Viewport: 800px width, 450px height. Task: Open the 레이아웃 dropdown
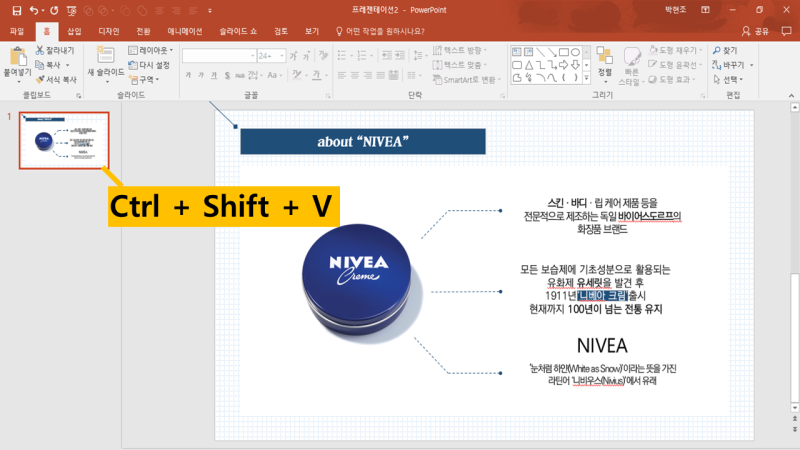coord(151,50)
